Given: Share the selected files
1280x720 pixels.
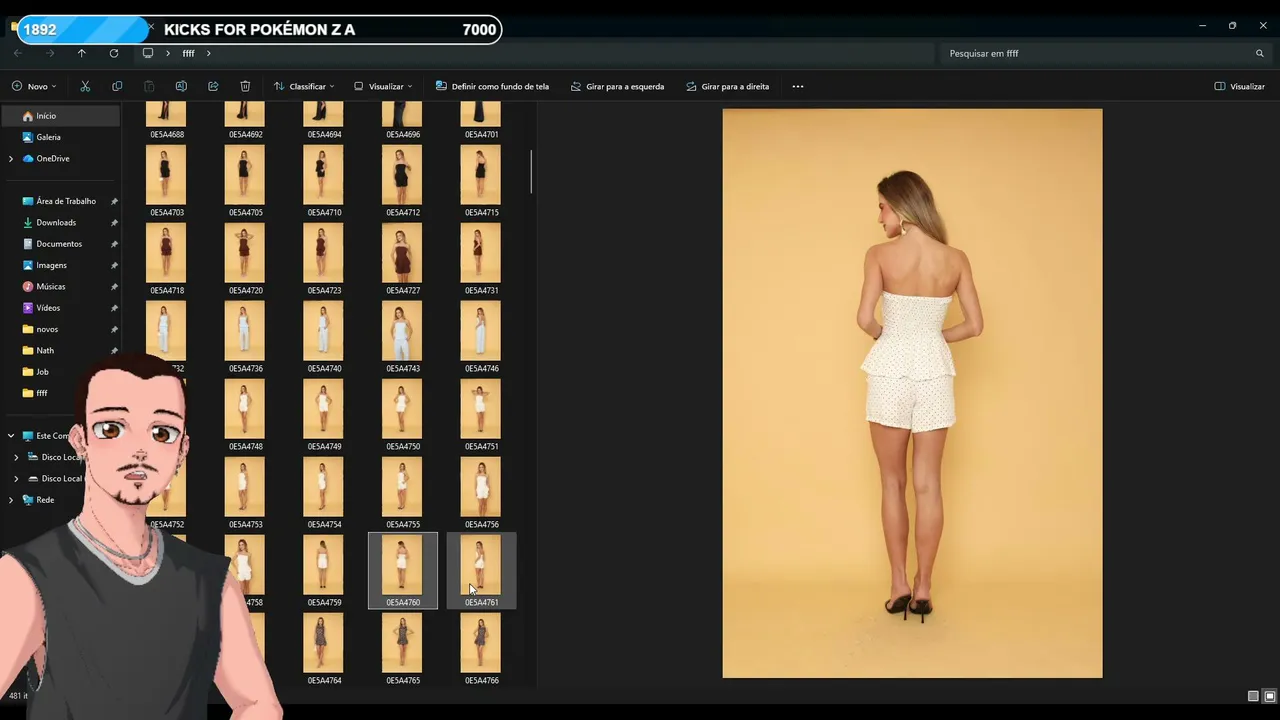Looking at the screenshot, I should pyautogui.click(x=213, y=86).
